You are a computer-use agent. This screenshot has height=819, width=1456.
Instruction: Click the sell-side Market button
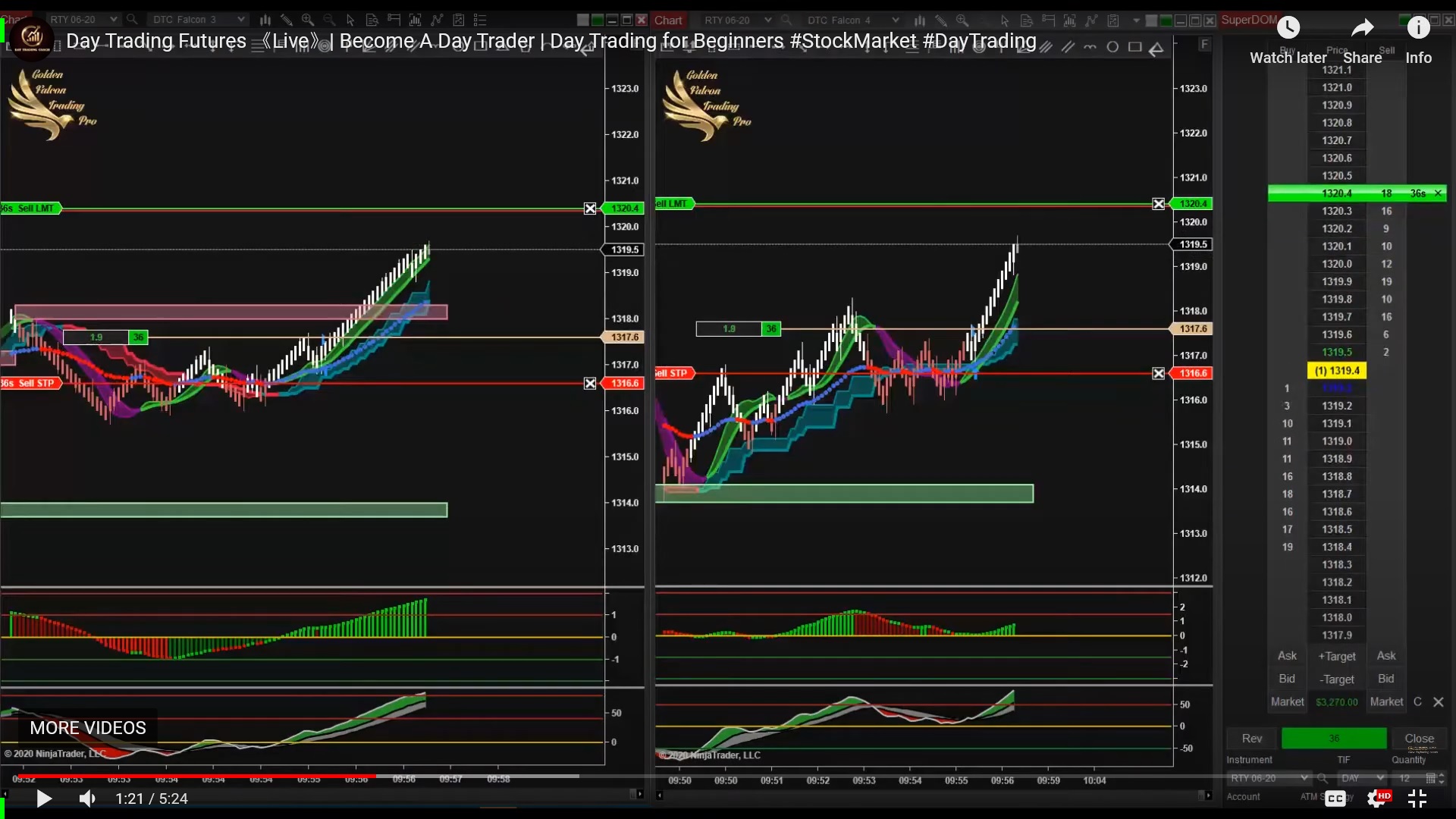click(x=1387, y=702)
